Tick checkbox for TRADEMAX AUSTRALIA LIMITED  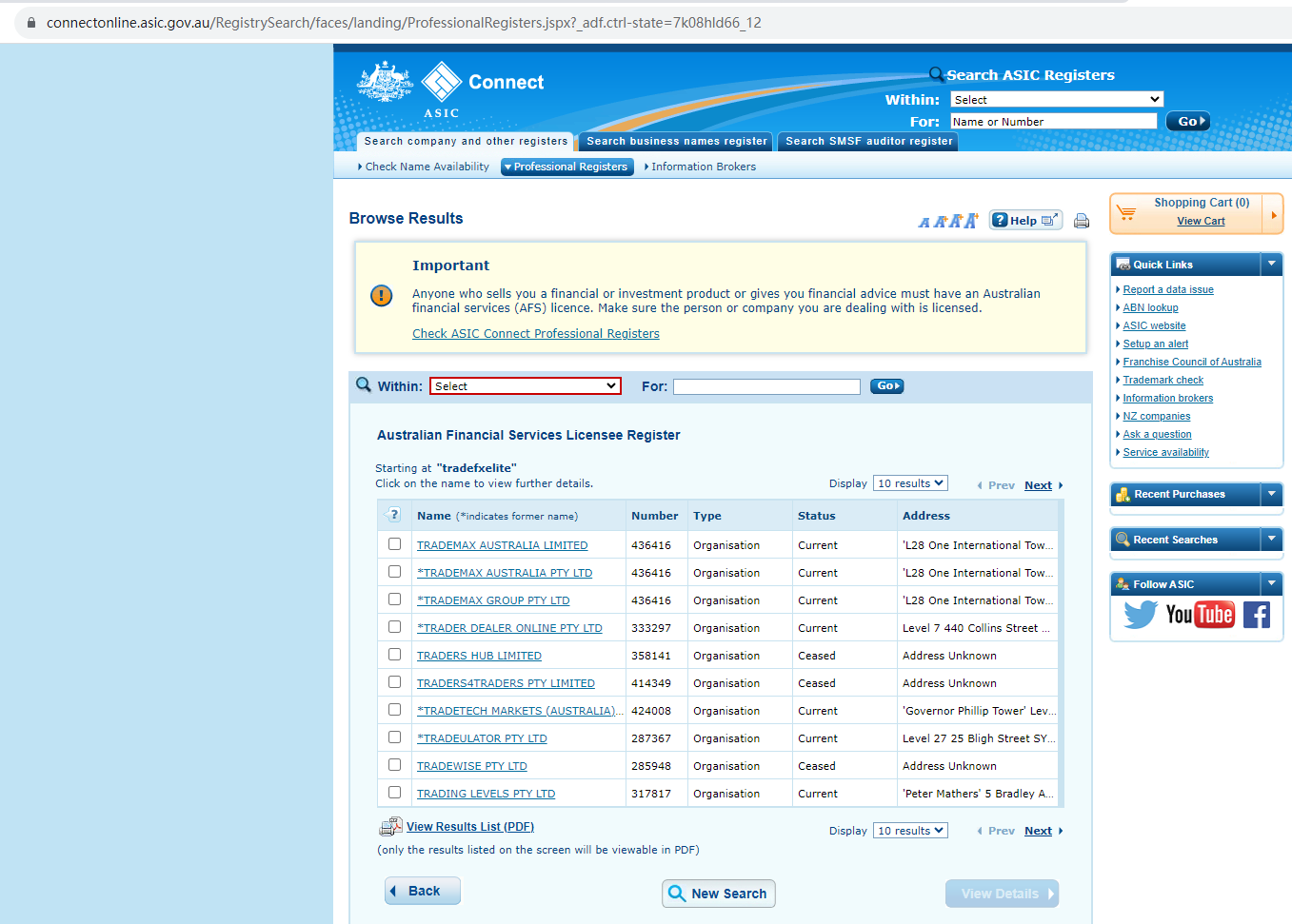(394, 544)
